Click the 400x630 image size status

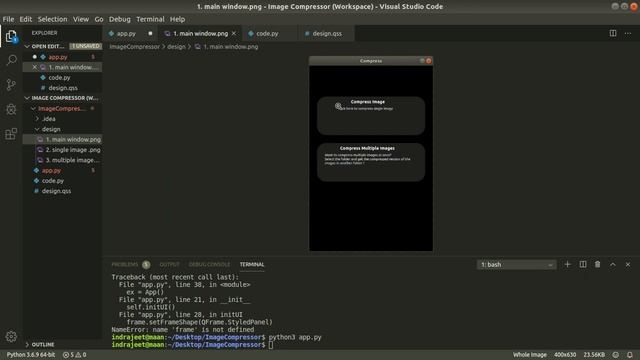565,355
